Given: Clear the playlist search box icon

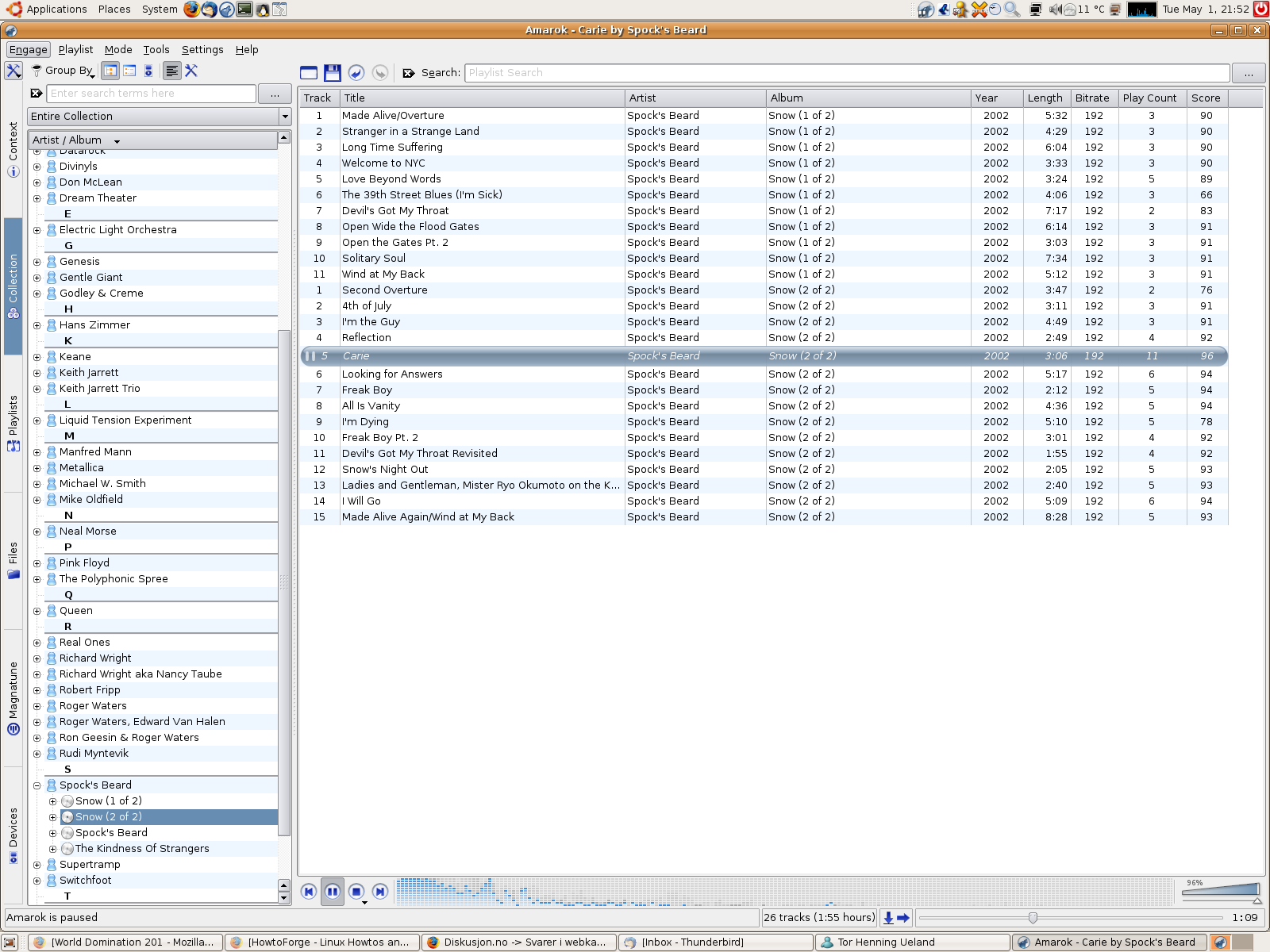Looking at the screenshot, I should click(409, 73).
